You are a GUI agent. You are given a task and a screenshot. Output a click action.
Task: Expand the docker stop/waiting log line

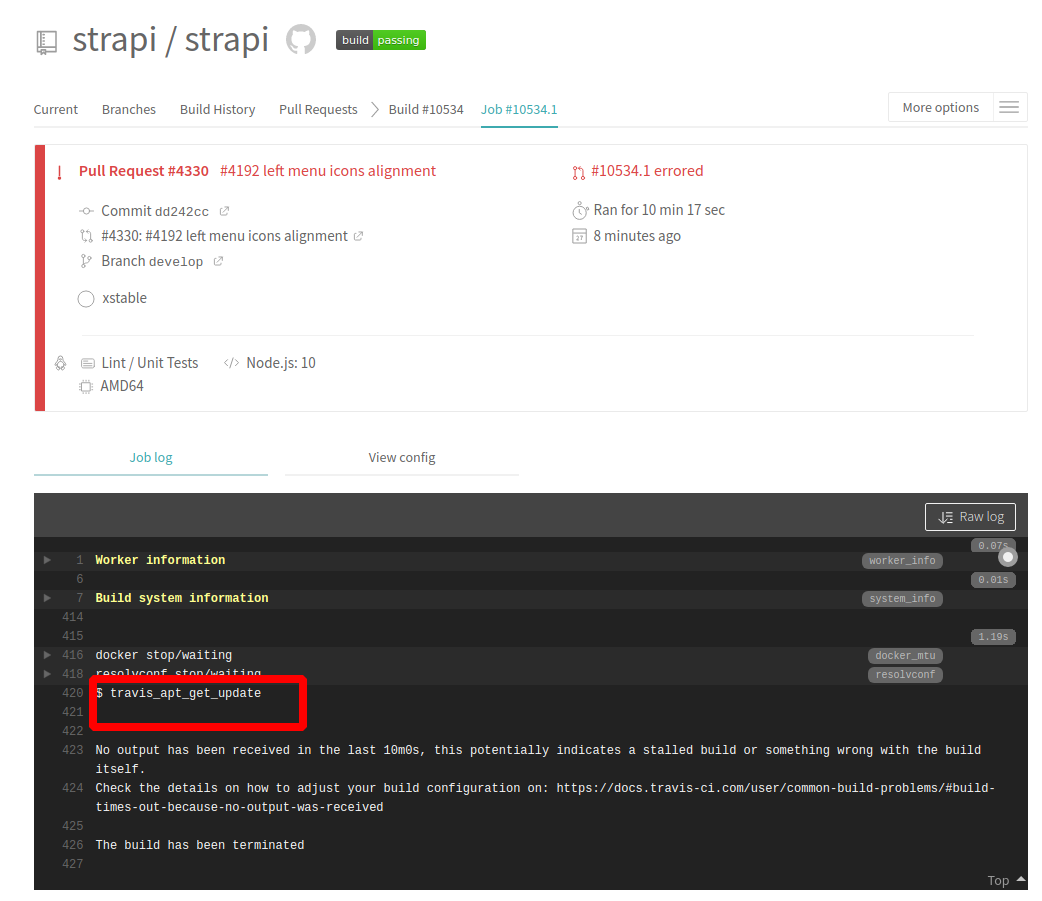point(47,655)
